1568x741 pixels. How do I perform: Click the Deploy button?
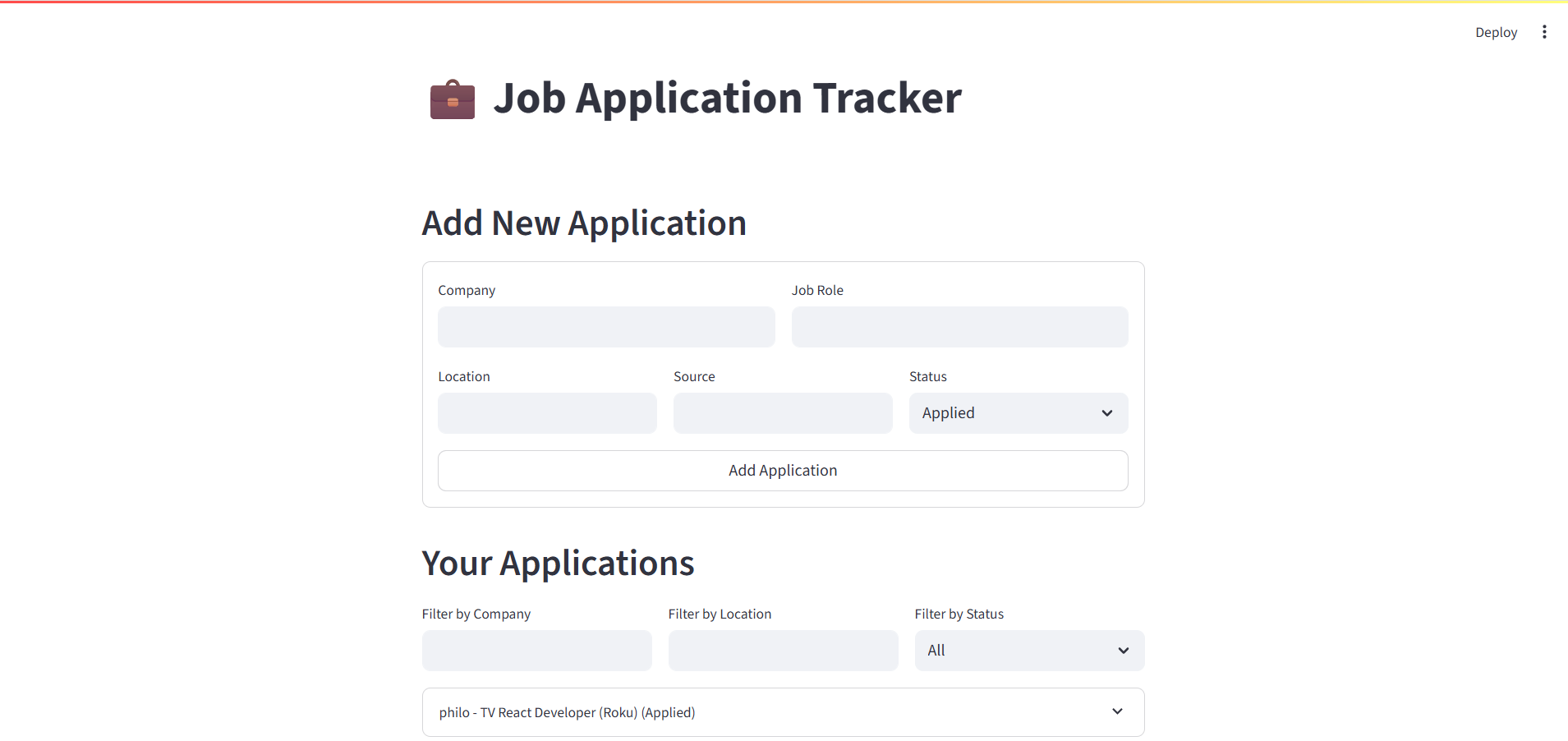click(x=1496, y=32)
